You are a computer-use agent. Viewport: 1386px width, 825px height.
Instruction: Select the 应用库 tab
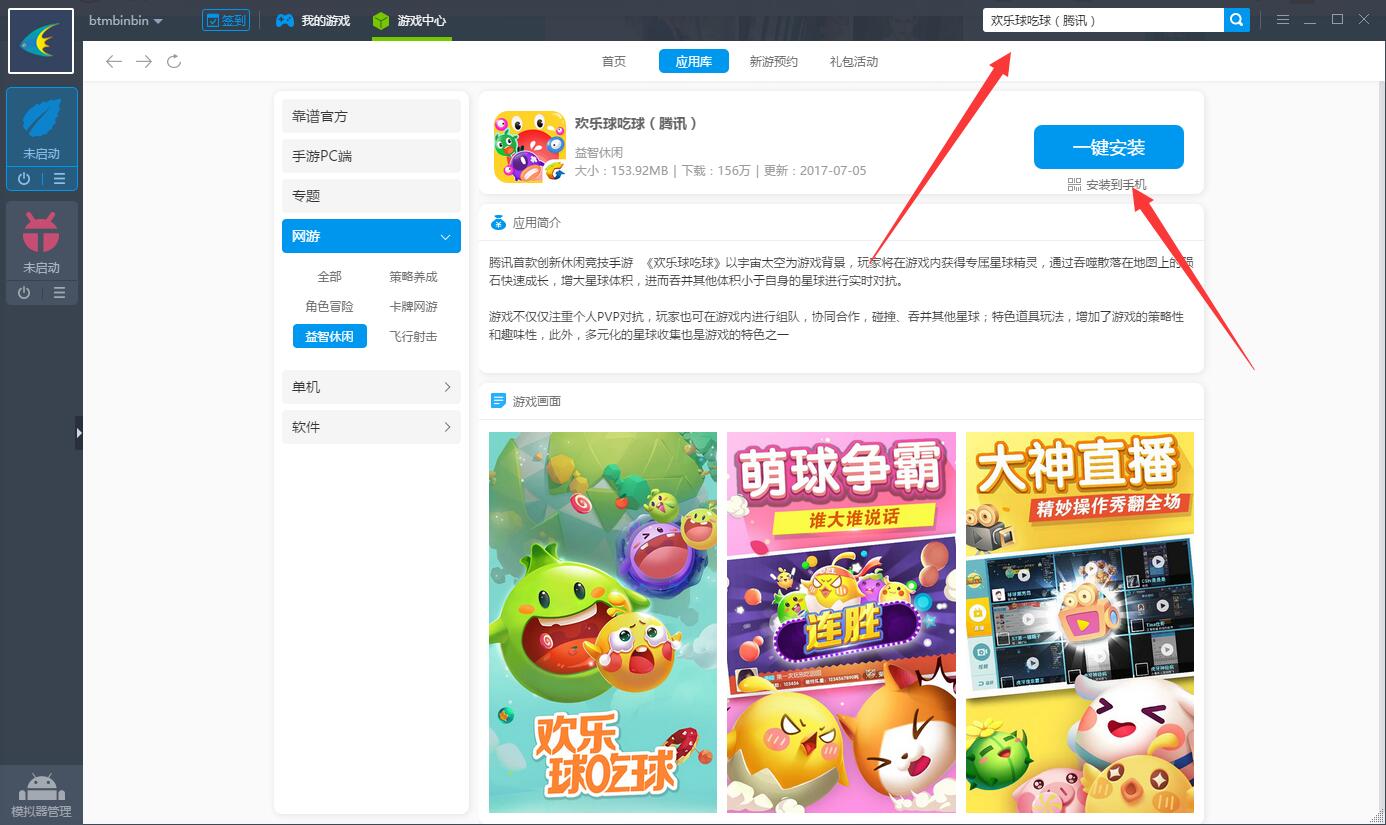(x=693, y=62)
